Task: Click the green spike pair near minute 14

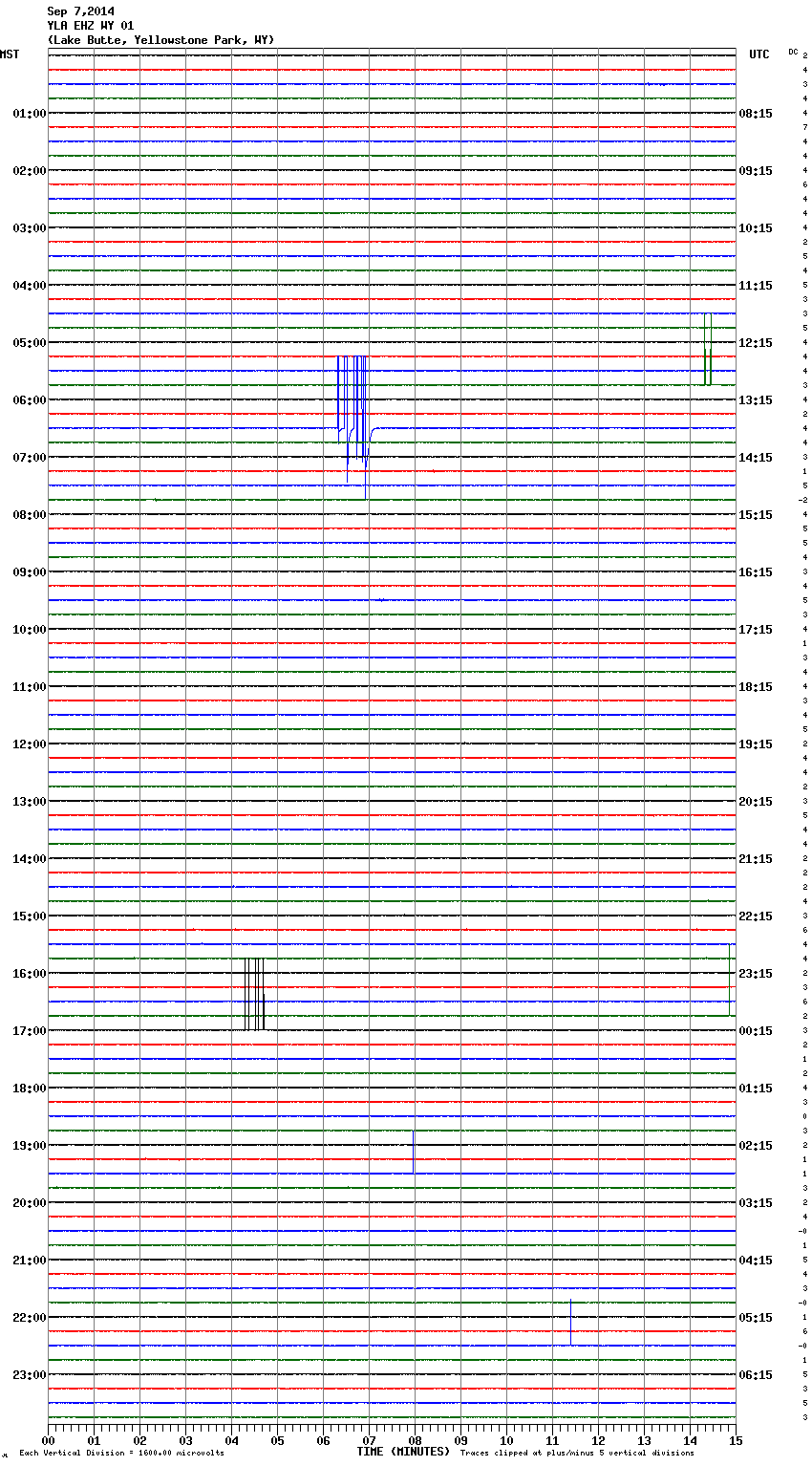Action: (x=708, y=349)
